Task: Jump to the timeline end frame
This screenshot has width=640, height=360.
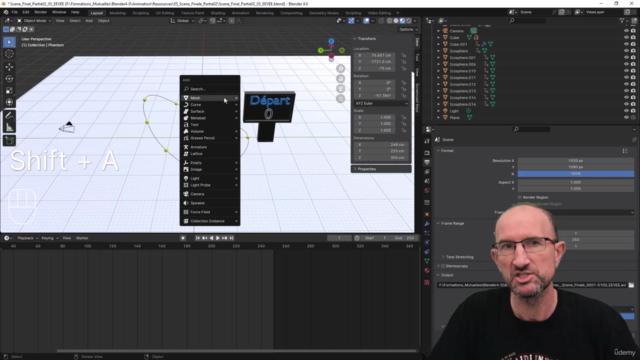Action: [x=231, y=238]
